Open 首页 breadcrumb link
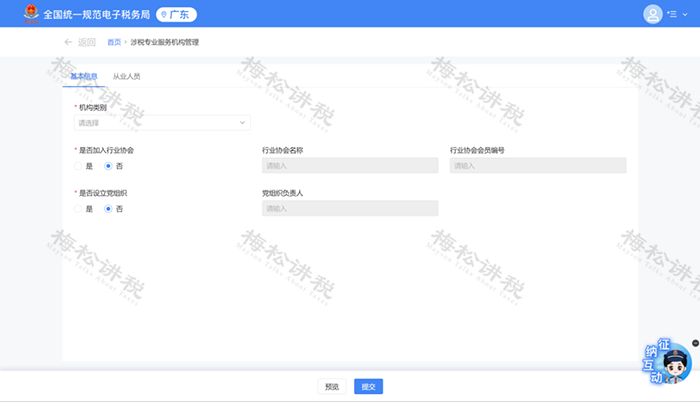The height and width of the screenshot is (402, 700). tap(114, 42)
